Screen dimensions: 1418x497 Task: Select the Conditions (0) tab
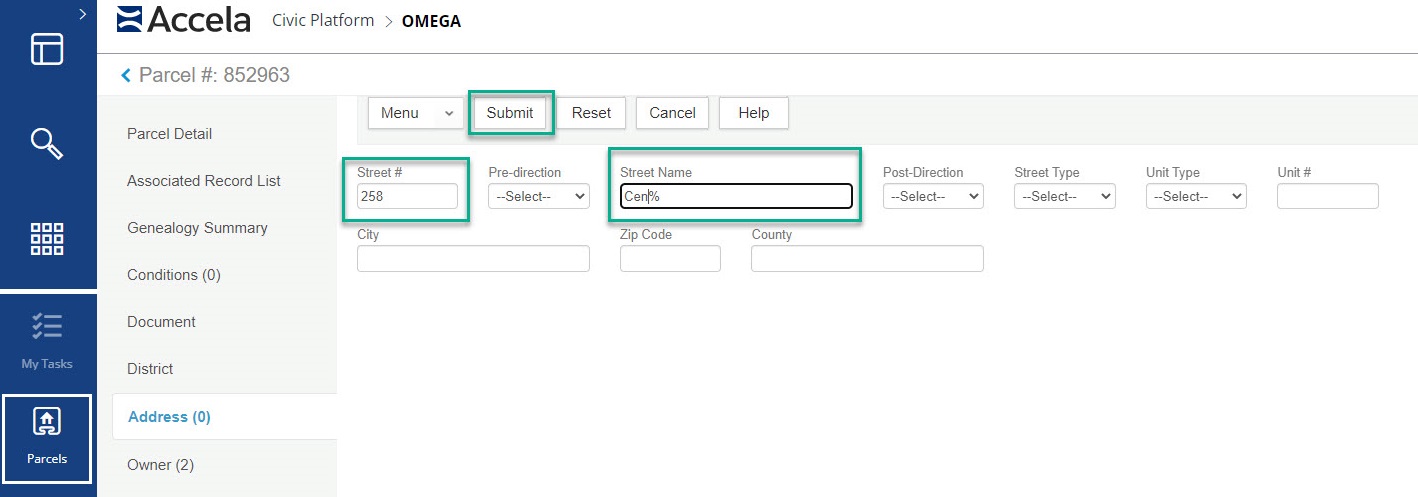(173, 275)
